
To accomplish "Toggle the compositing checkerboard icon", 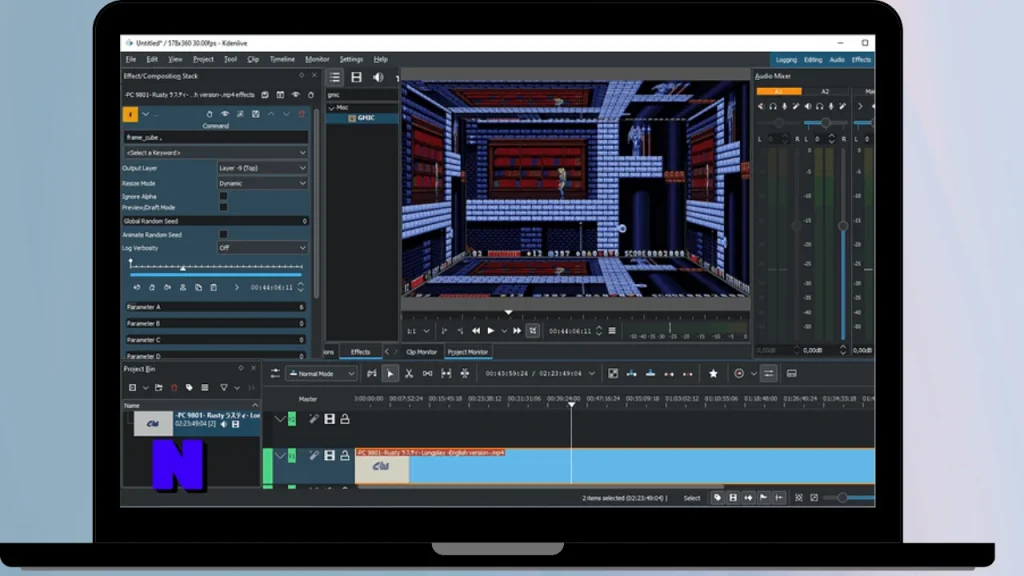I will click(x=613, y=374).
